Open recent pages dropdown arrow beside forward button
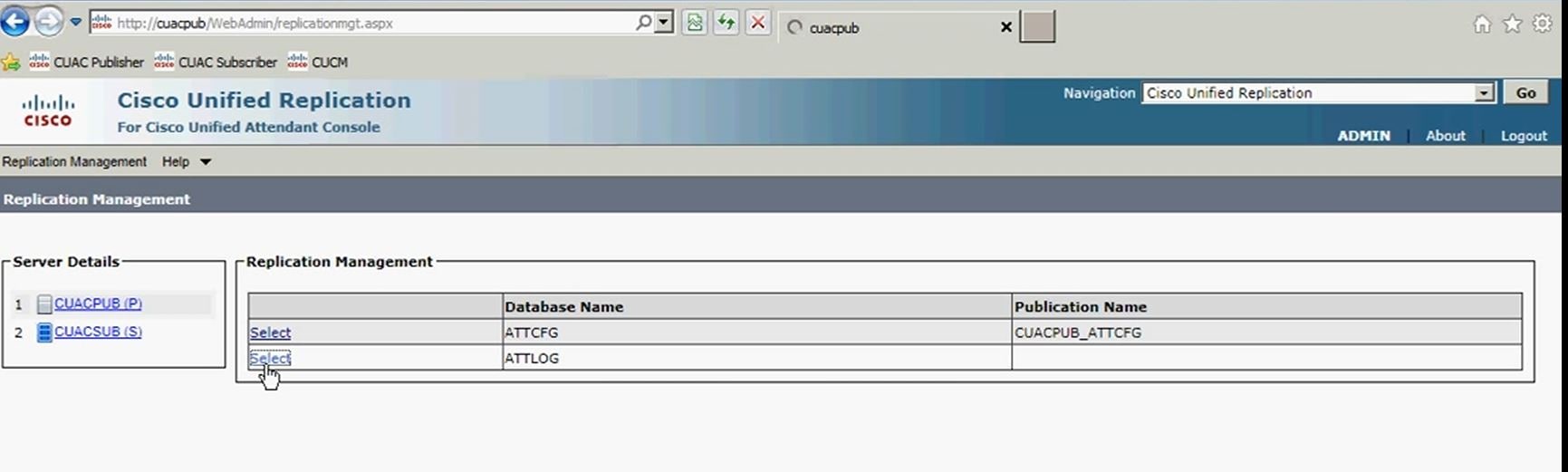Screen dimensions: 1568x472 [x=76, y=23]
